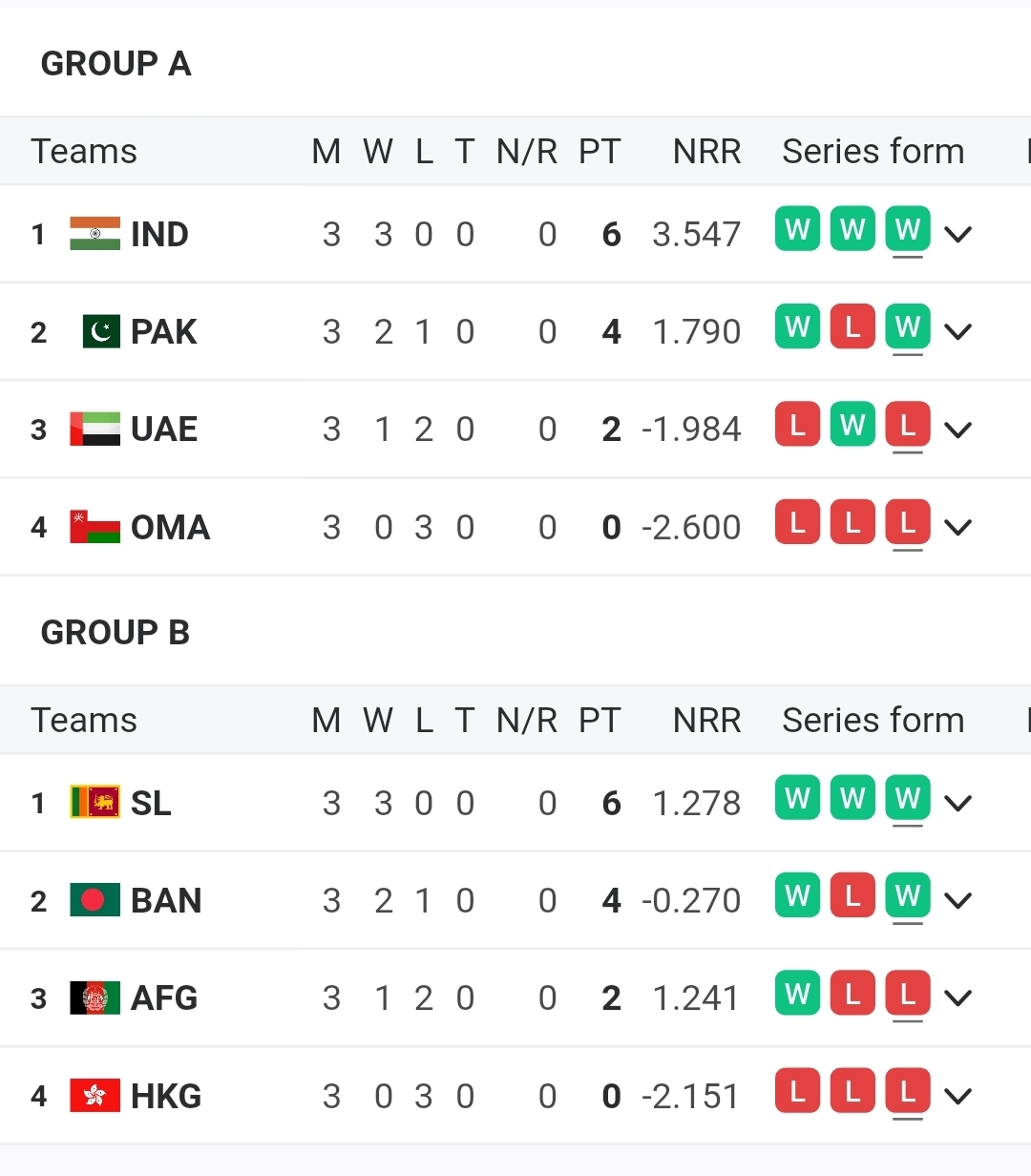The height and width of the screenshot is (1176, 1031).
Task: Click the India flag icon
Action: point(95,234)
